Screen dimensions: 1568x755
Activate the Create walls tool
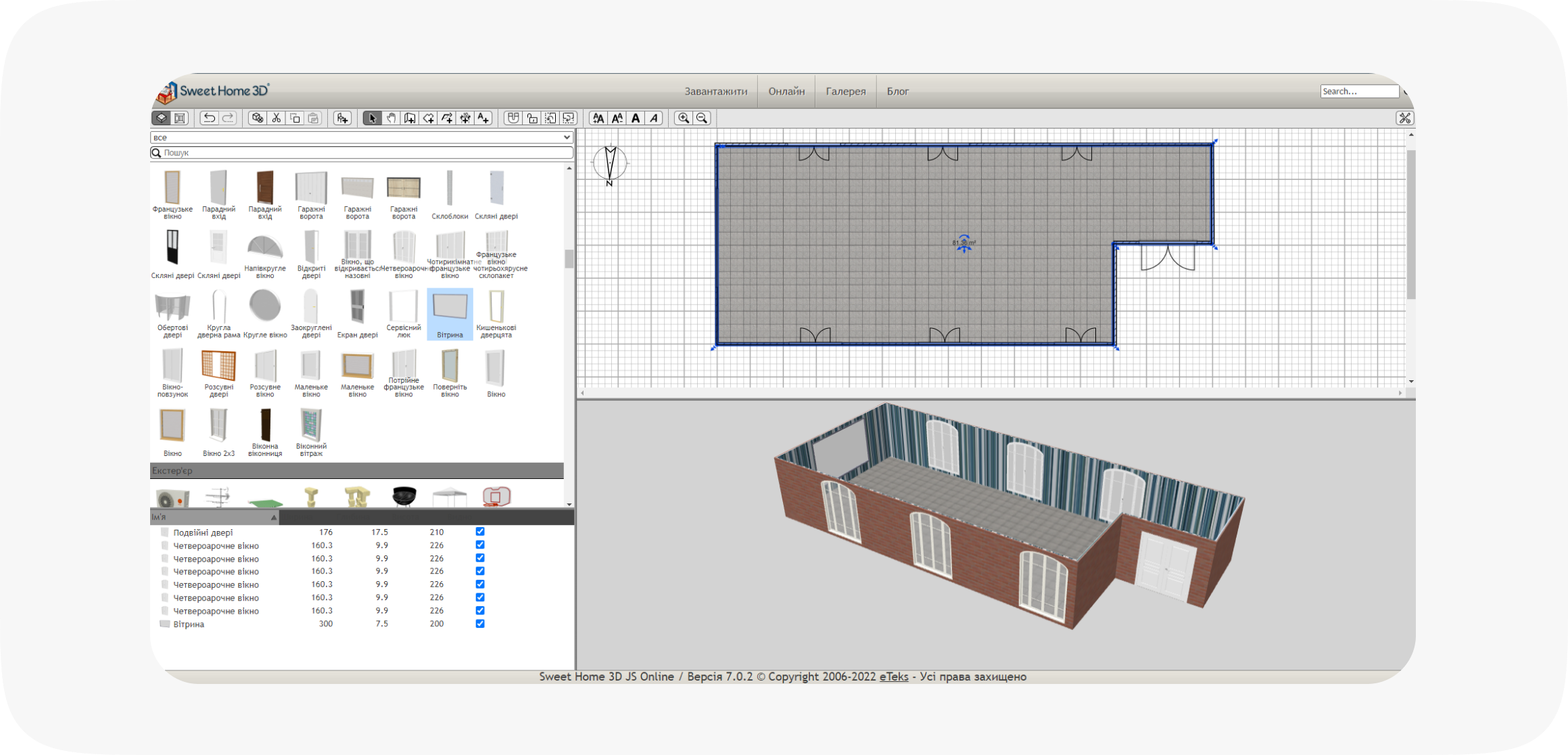410,118
